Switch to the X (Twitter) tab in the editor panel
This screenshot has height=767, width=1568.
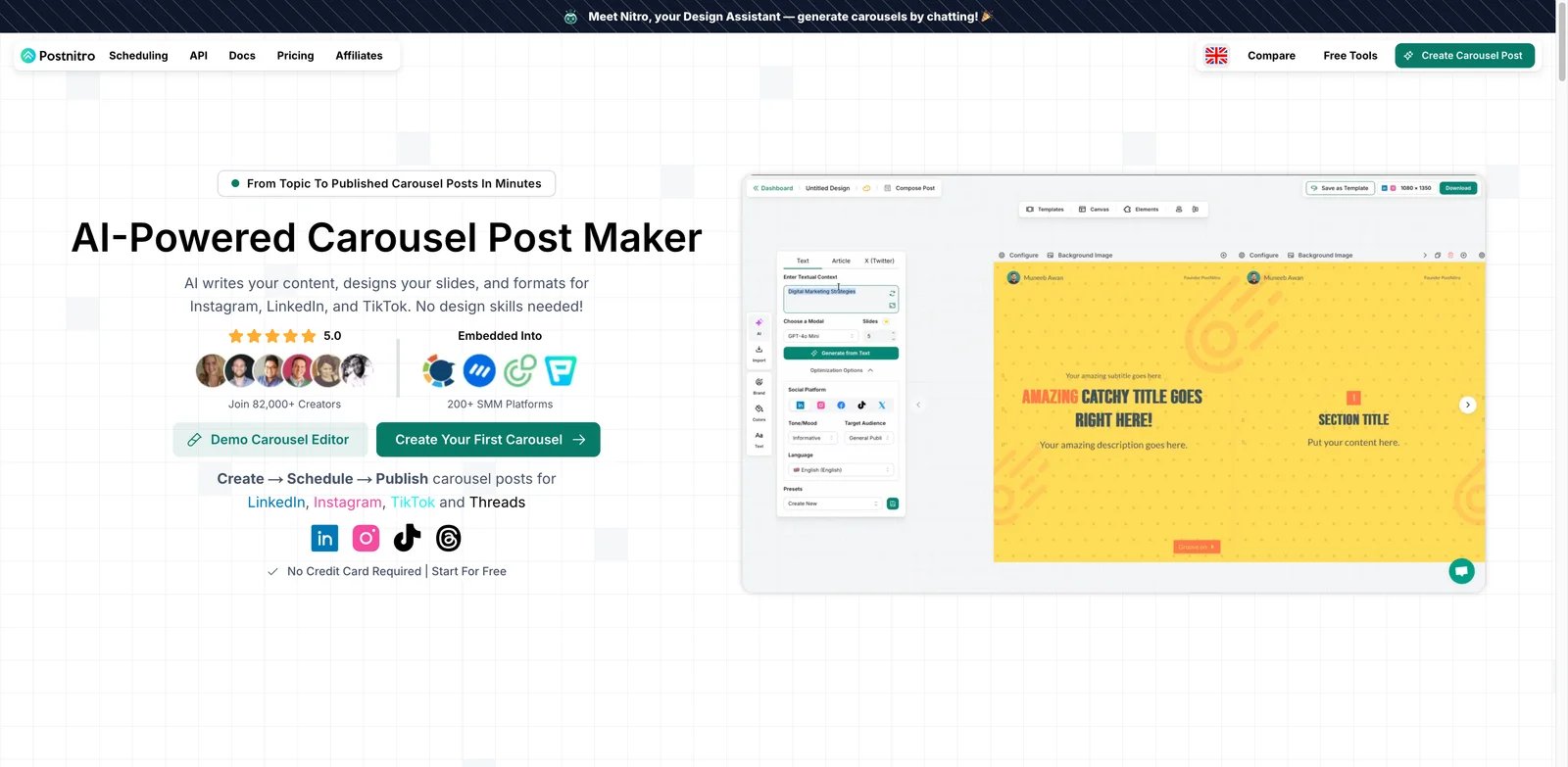(879, 261)
